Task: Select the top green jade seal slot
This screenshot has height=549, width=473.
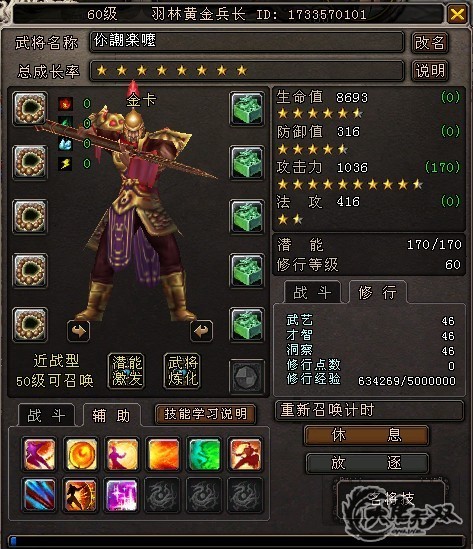Action: click(x=247, y=108)
